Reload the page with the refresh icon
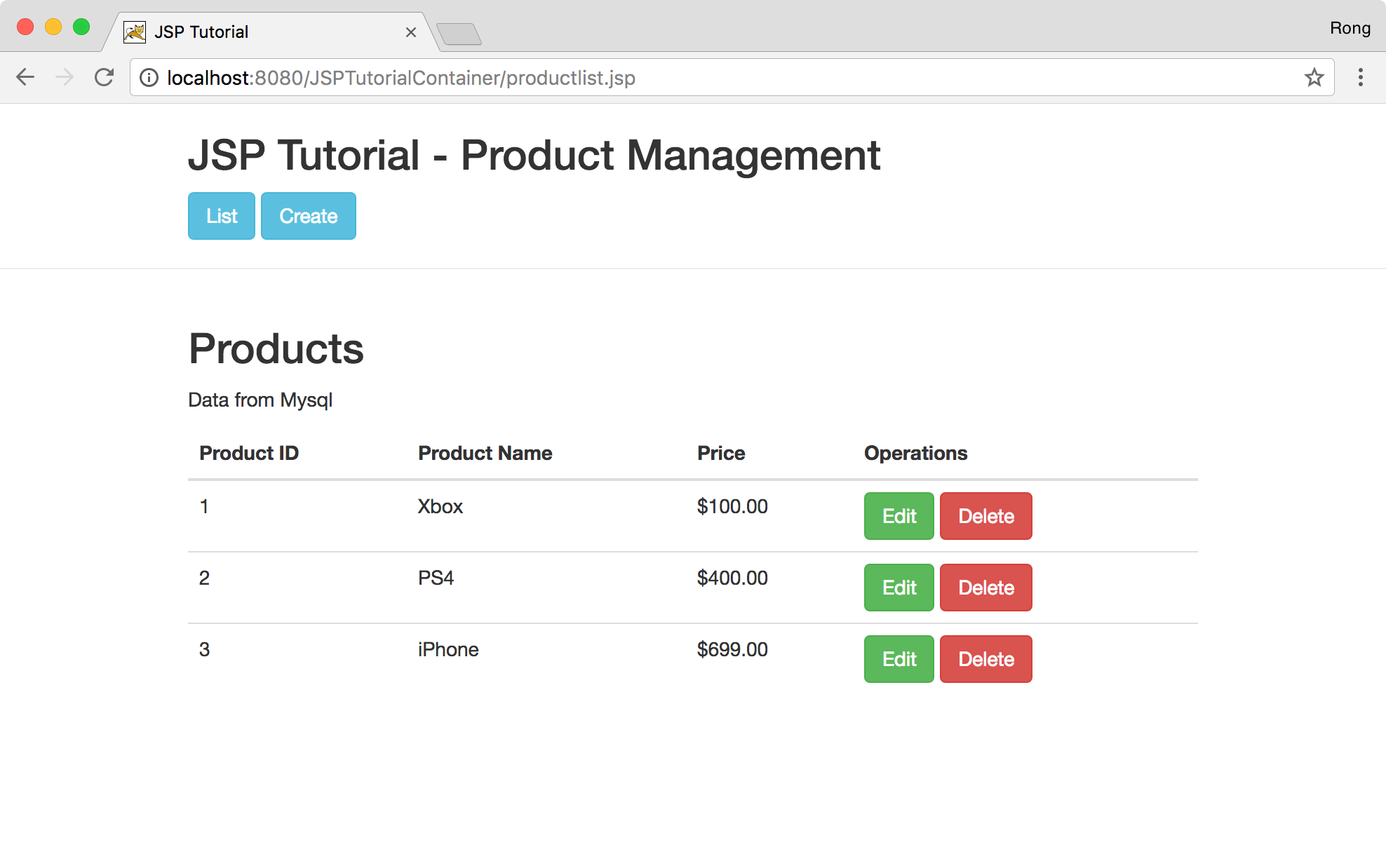Image resolution: width=1386 pixels, height=868 pixels. (x=104, y=77)
